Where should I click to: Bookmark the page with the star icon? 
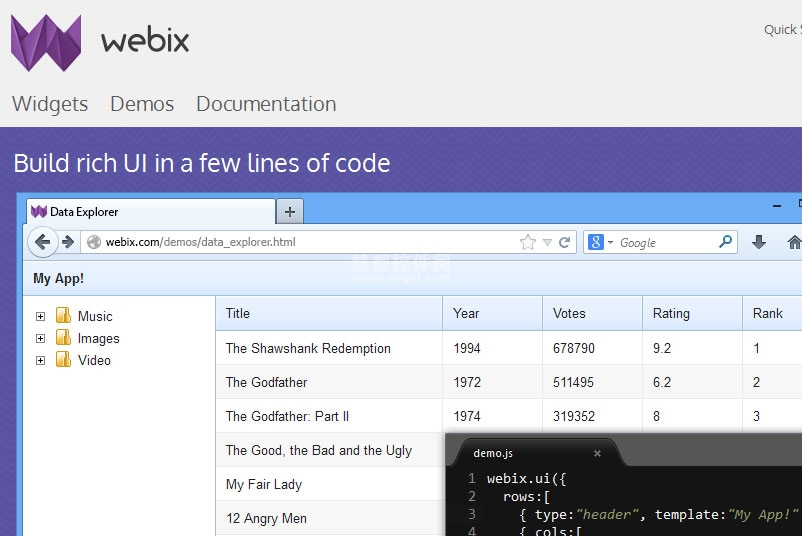[528, 242]
